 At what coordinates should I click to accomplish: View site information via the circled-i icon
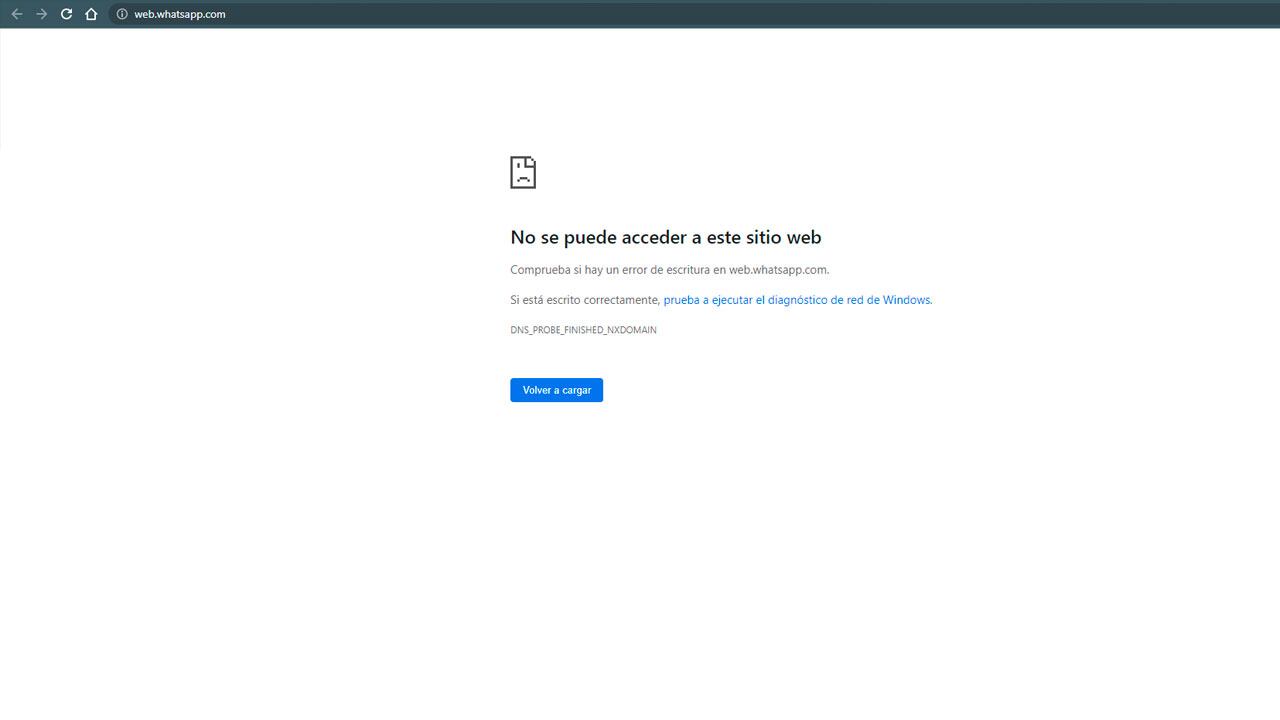[120, 14]
